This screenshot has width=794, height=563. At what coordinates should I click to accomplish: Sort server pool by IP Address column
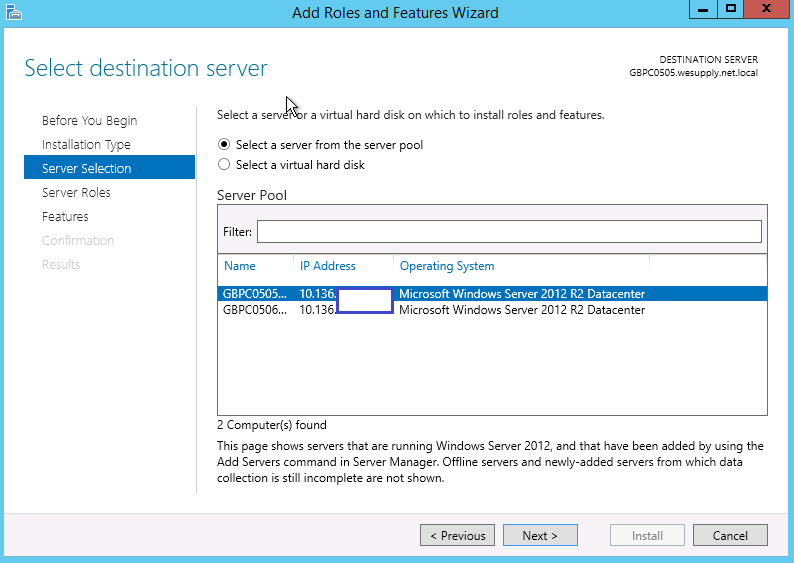328,266
